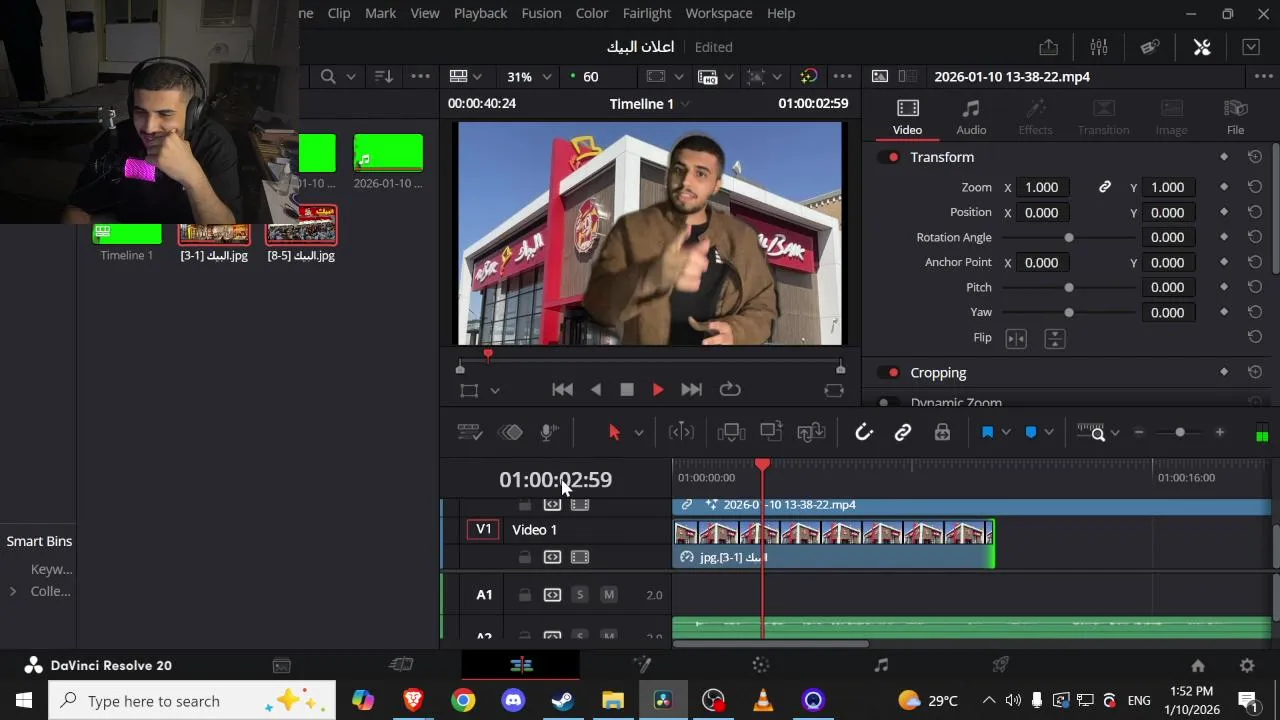Toggle Linked Selection chain icon

point(903,432)
